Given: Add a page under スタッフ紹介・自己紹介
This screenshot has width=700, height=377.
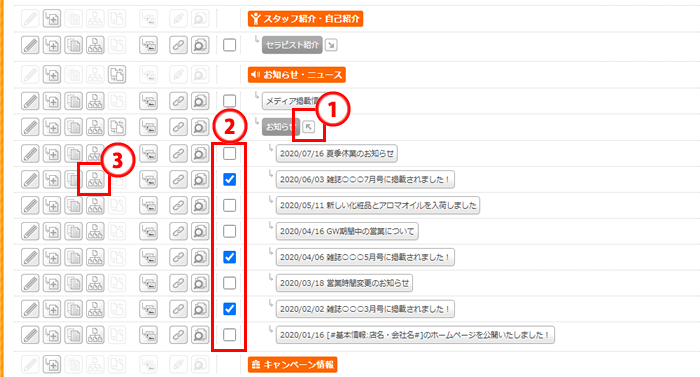Looking at the screenshot, I should pos(52,19).
